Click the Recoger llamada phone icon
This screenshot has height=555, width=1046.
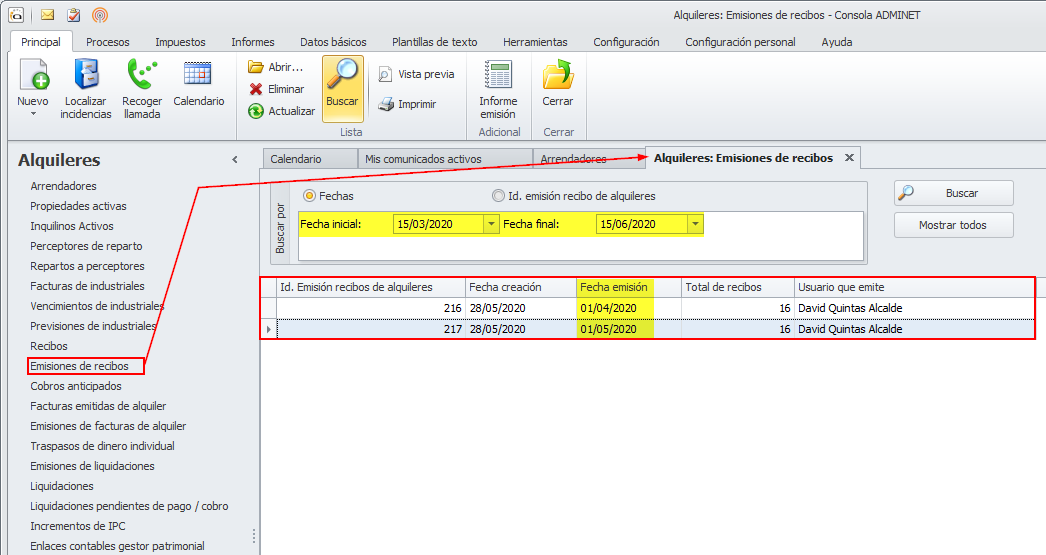(142, 76)
